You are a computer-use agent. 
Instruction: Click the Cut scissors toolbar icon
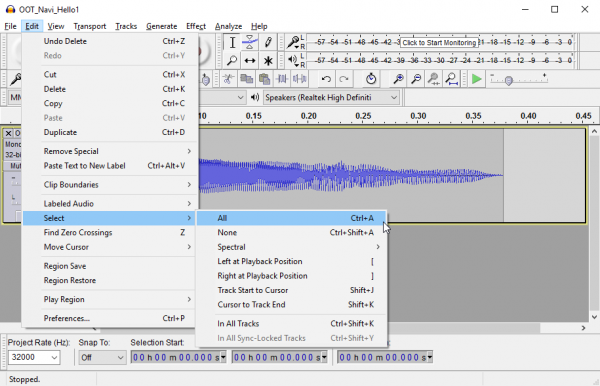228,79
